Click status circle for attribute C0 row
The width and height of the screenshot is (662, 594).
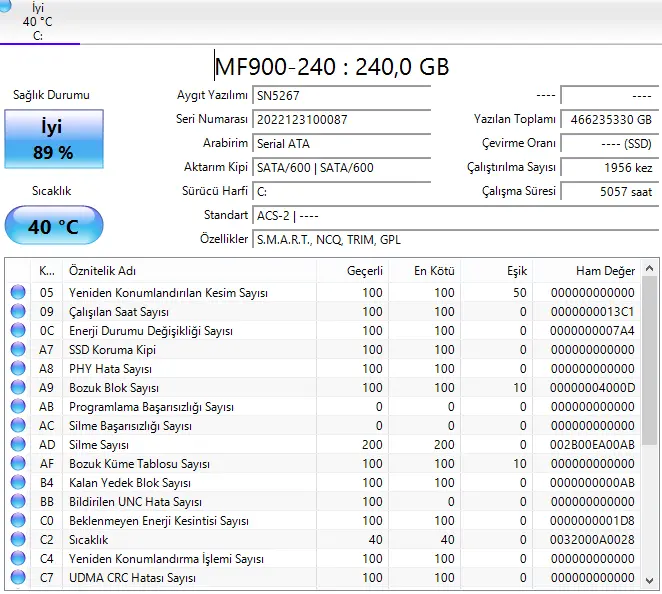point(18,520)
